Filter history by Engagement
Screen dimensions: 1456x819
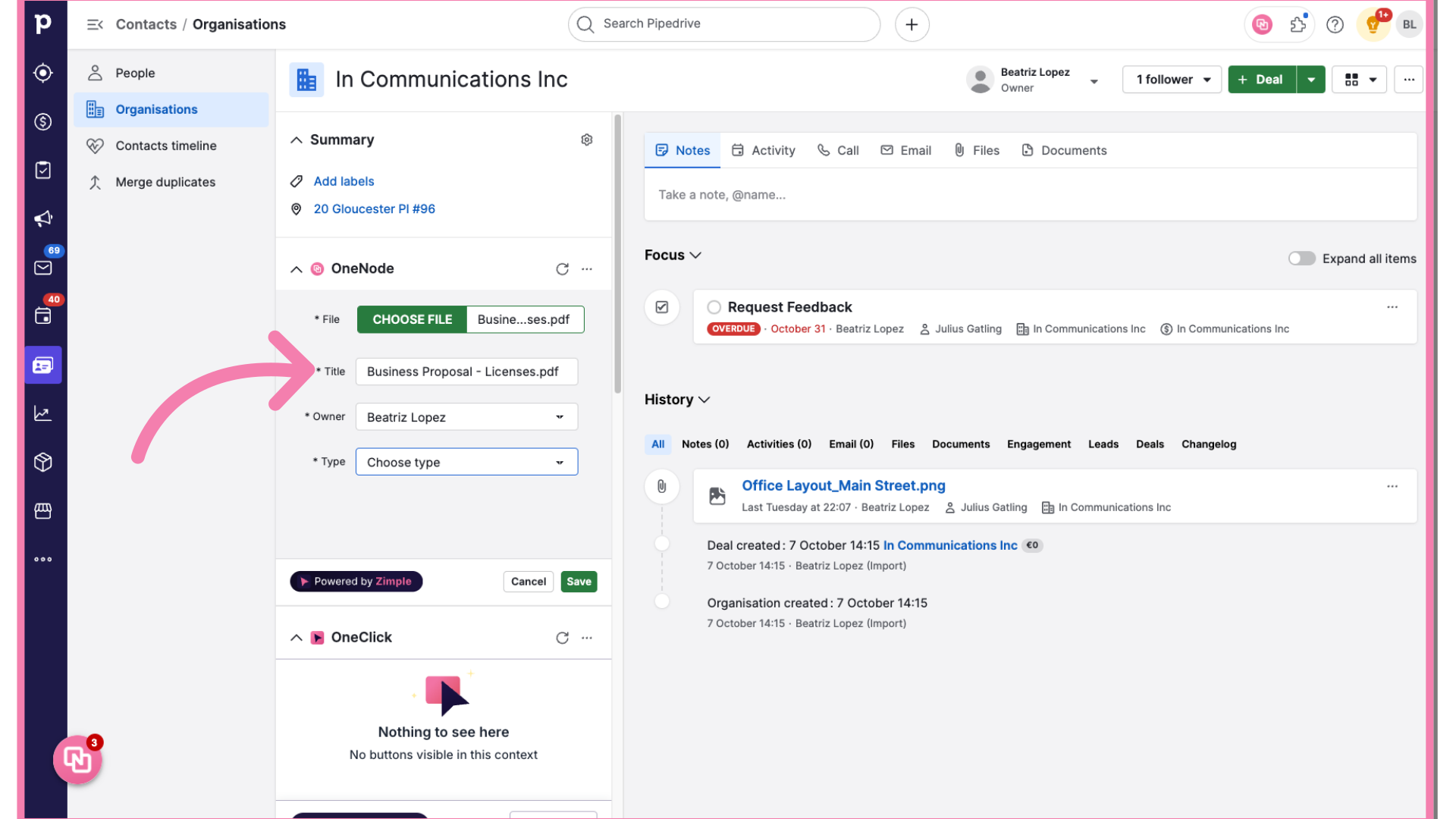click(x=1039, y=444)
